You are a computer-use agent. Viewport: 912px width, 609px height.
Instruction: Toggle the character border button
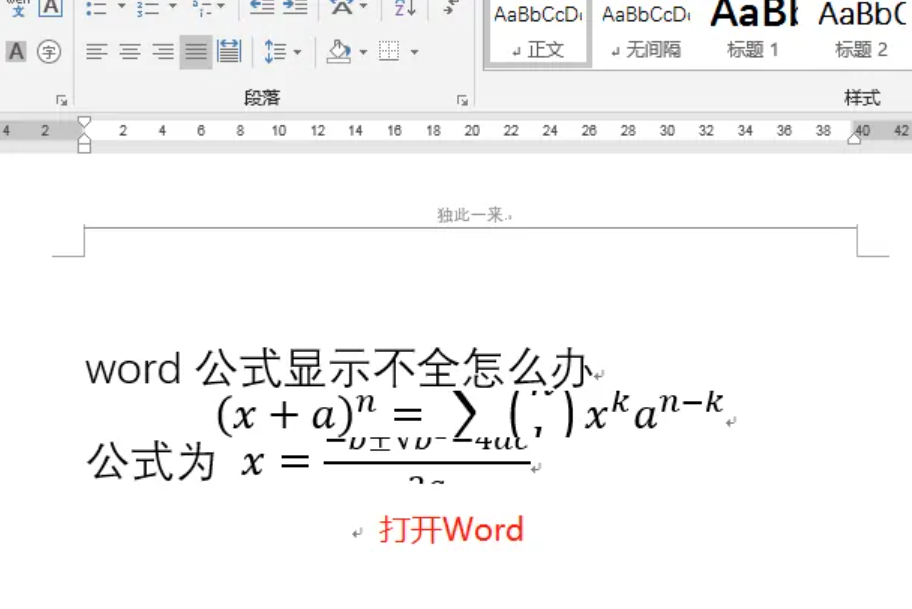pos(49,8)
